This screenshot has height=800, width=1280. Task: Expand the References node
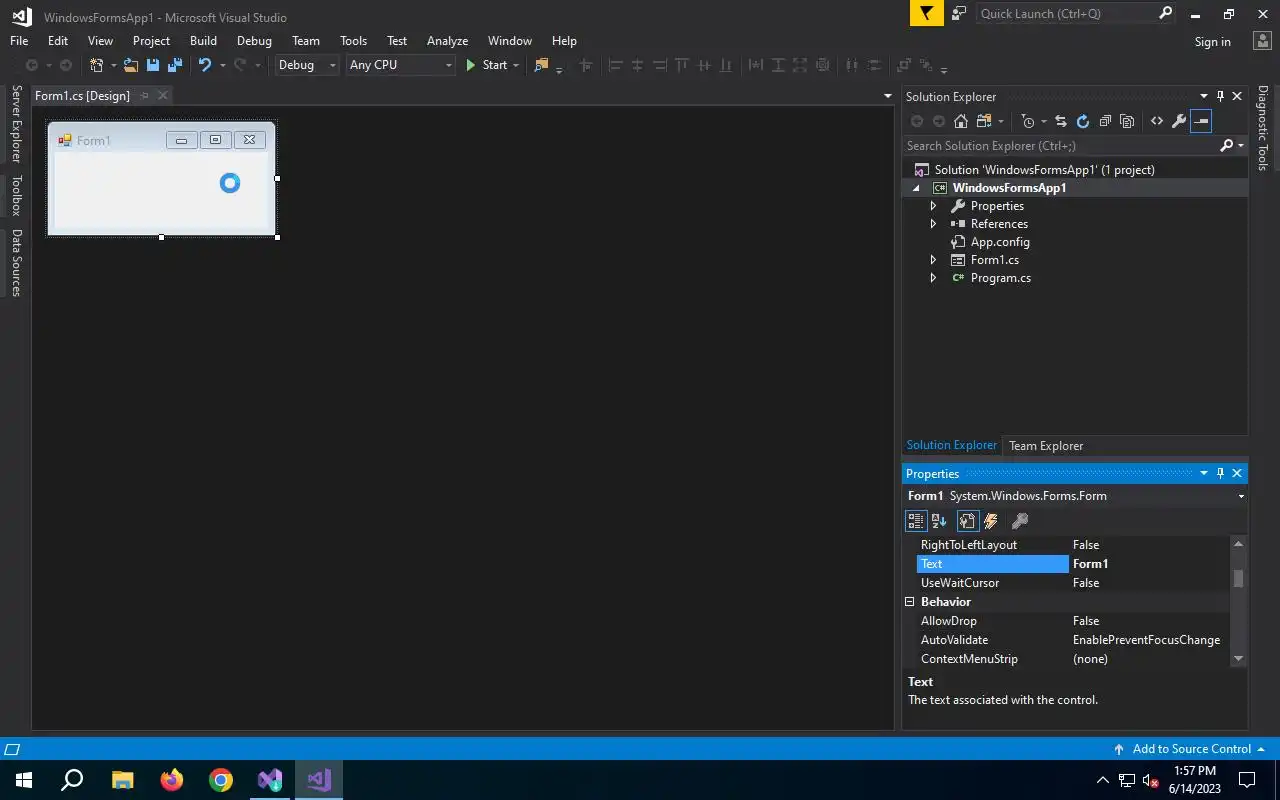[934, 224]
